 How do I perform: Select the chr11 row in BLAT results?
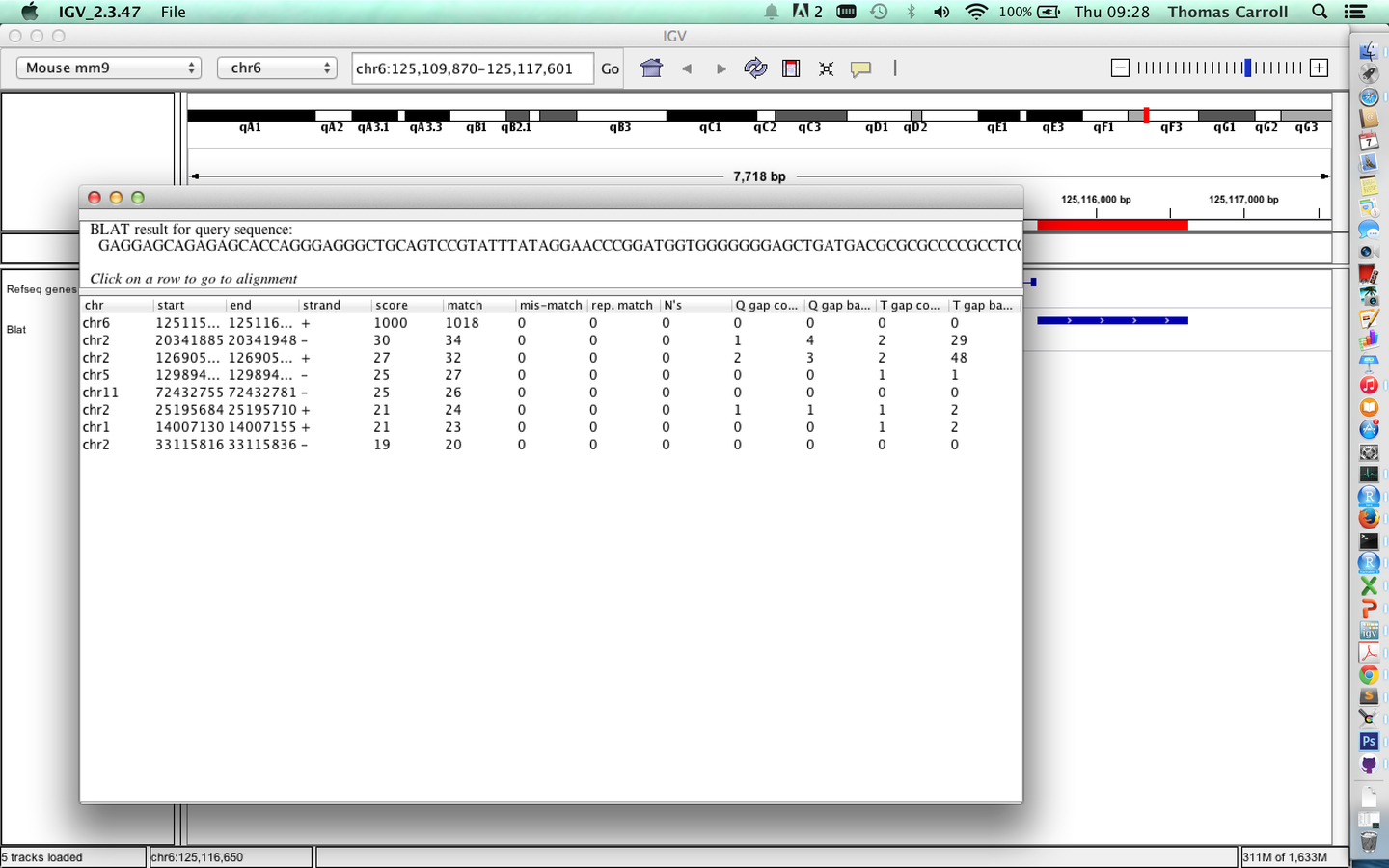[x=551, y=393]
